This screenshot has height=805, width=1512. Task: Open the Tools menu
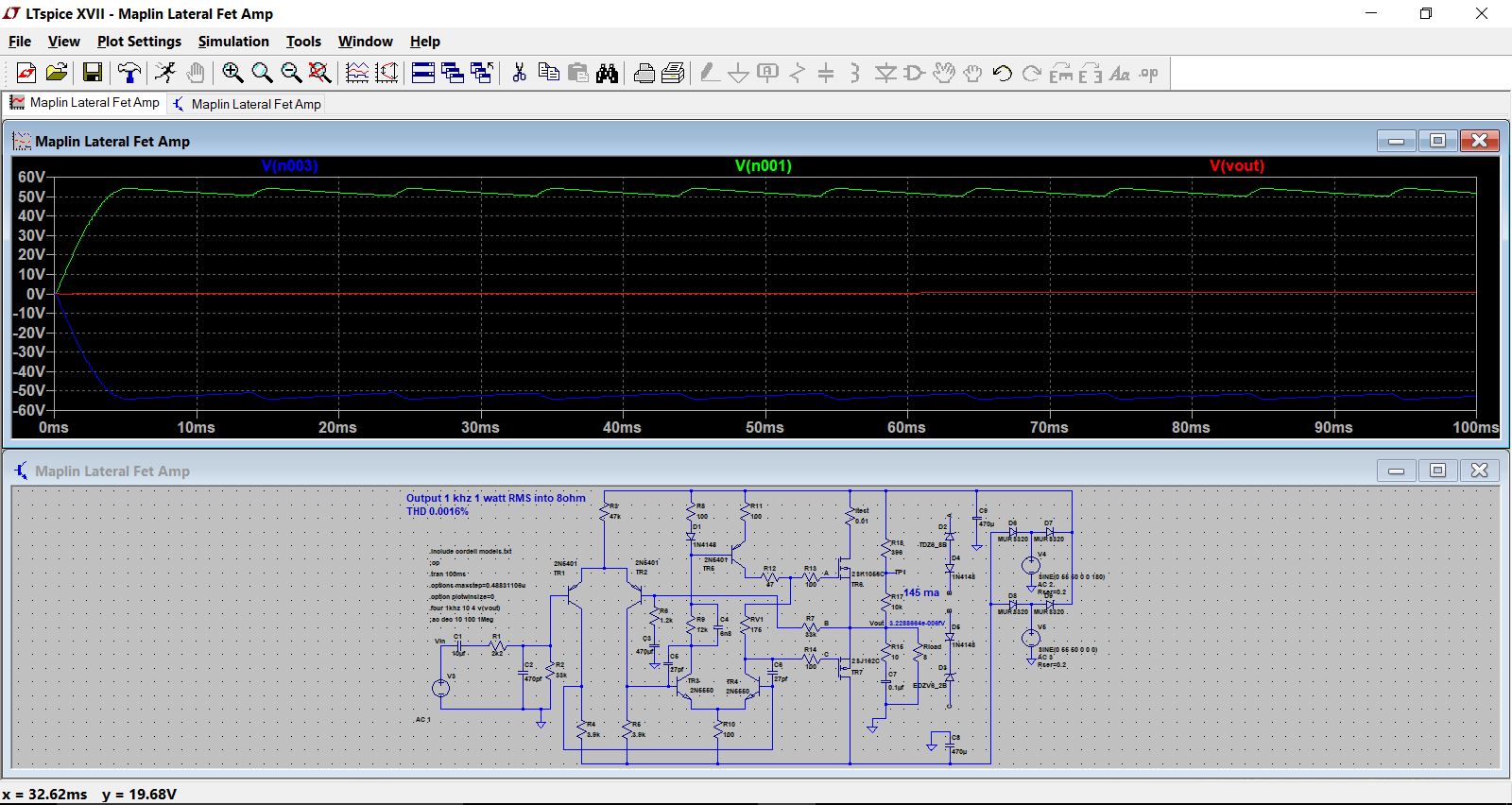(303, 42)
